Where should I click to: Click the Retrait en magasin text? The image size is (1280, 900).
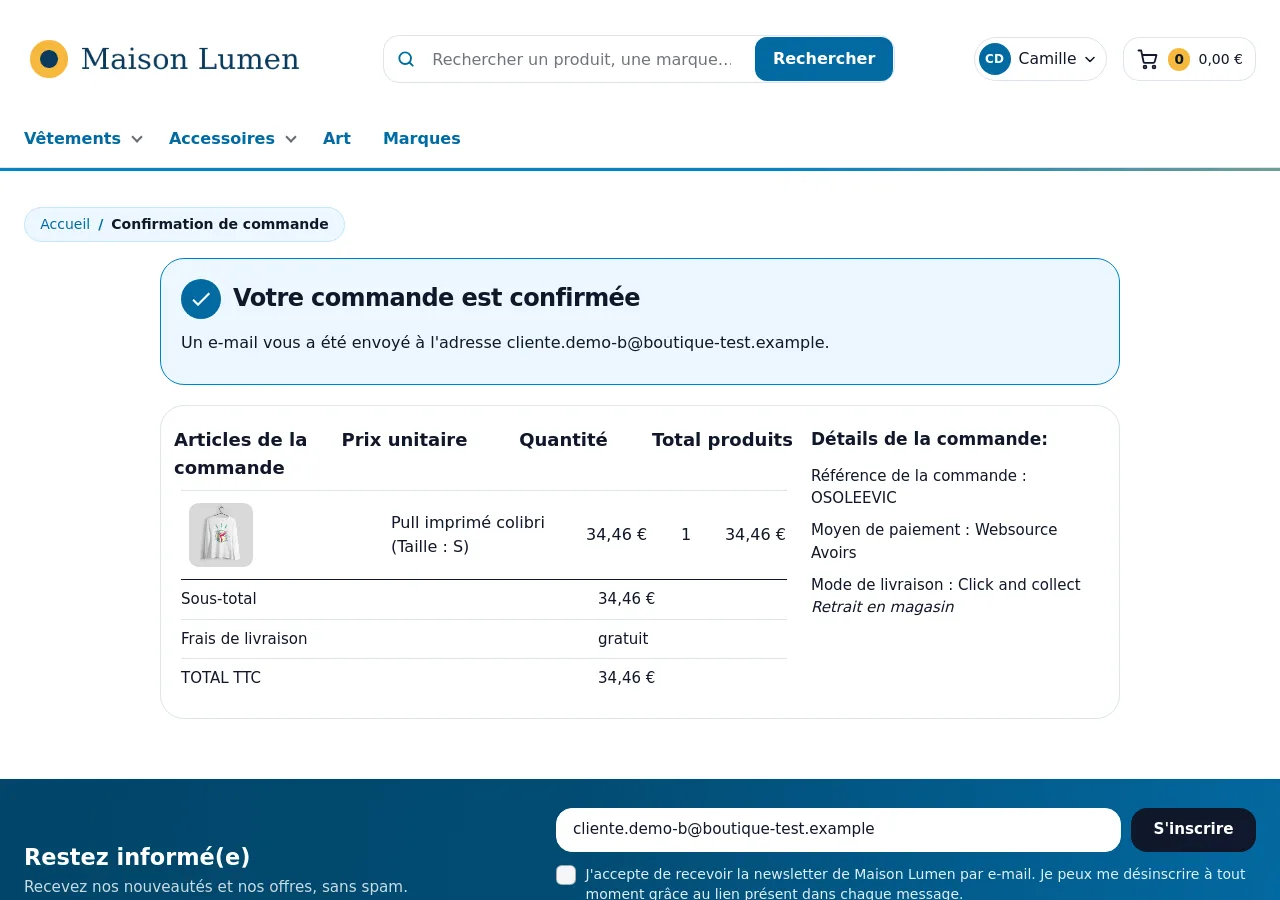pyautogui.click(x=882, y=607)
